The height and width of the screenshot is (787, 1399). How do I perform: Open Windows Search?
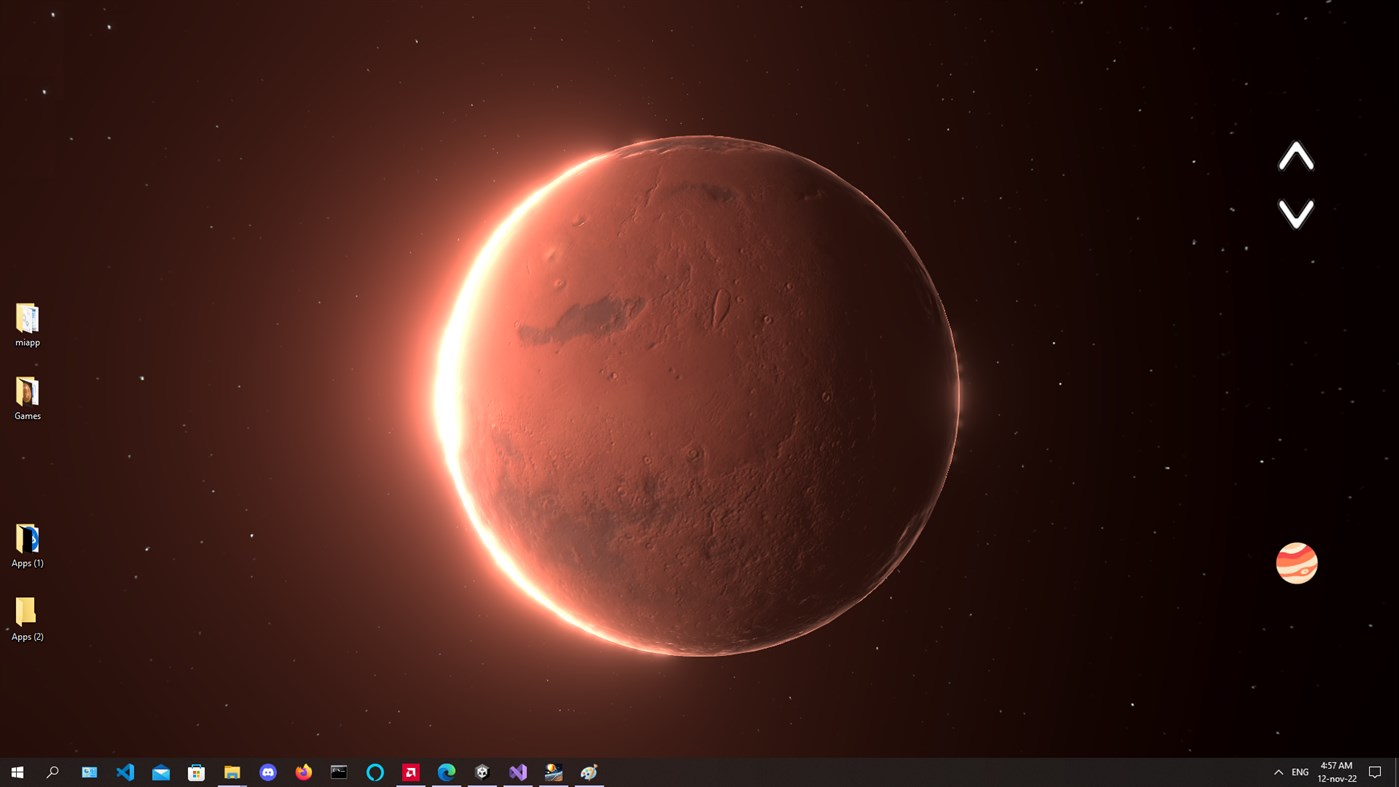pyautogui.click(x=52, y=771)
